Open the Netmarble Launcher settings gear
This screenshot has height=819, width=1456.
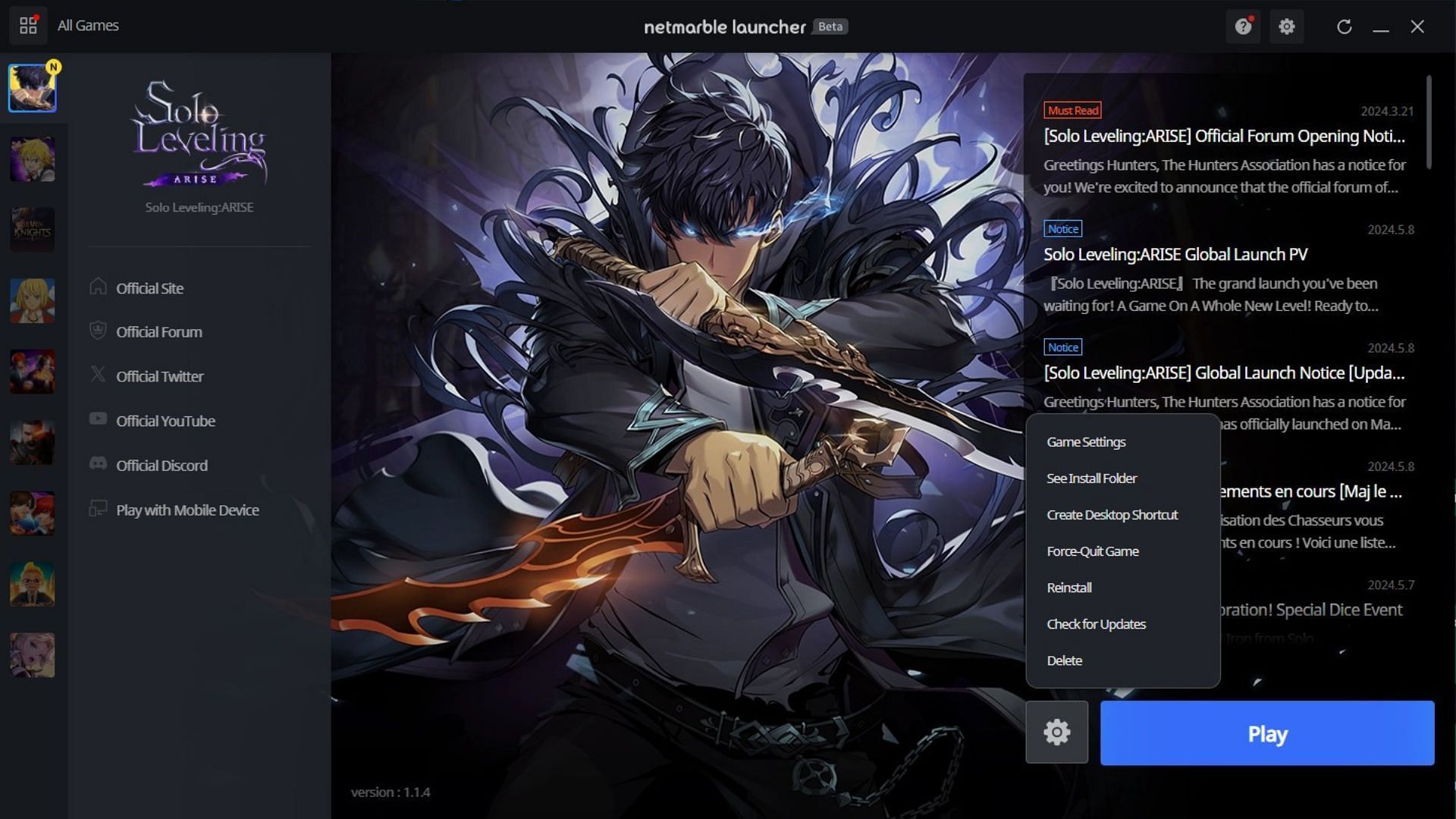click(x=1288, y=27)
